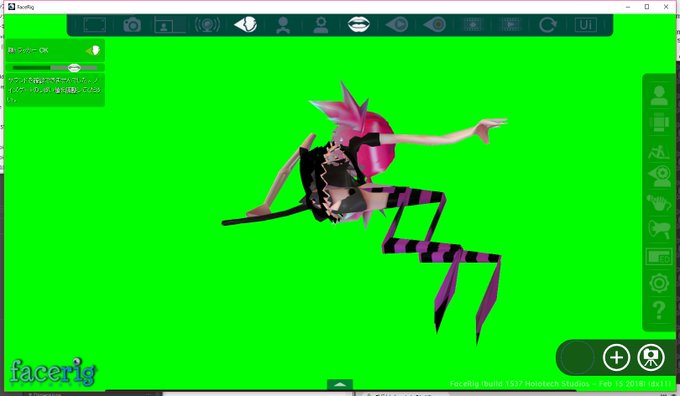This screenshot has height=396, width=680.
Task: Reset avatar with the circular arrow icon
Action: pos(548,25)
